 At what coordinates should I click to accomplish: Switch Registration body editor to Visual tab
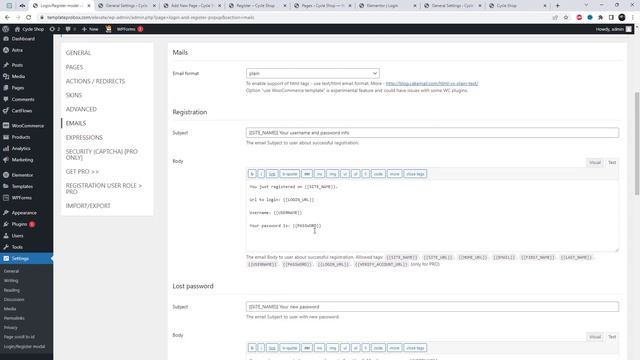coord(595,163)
